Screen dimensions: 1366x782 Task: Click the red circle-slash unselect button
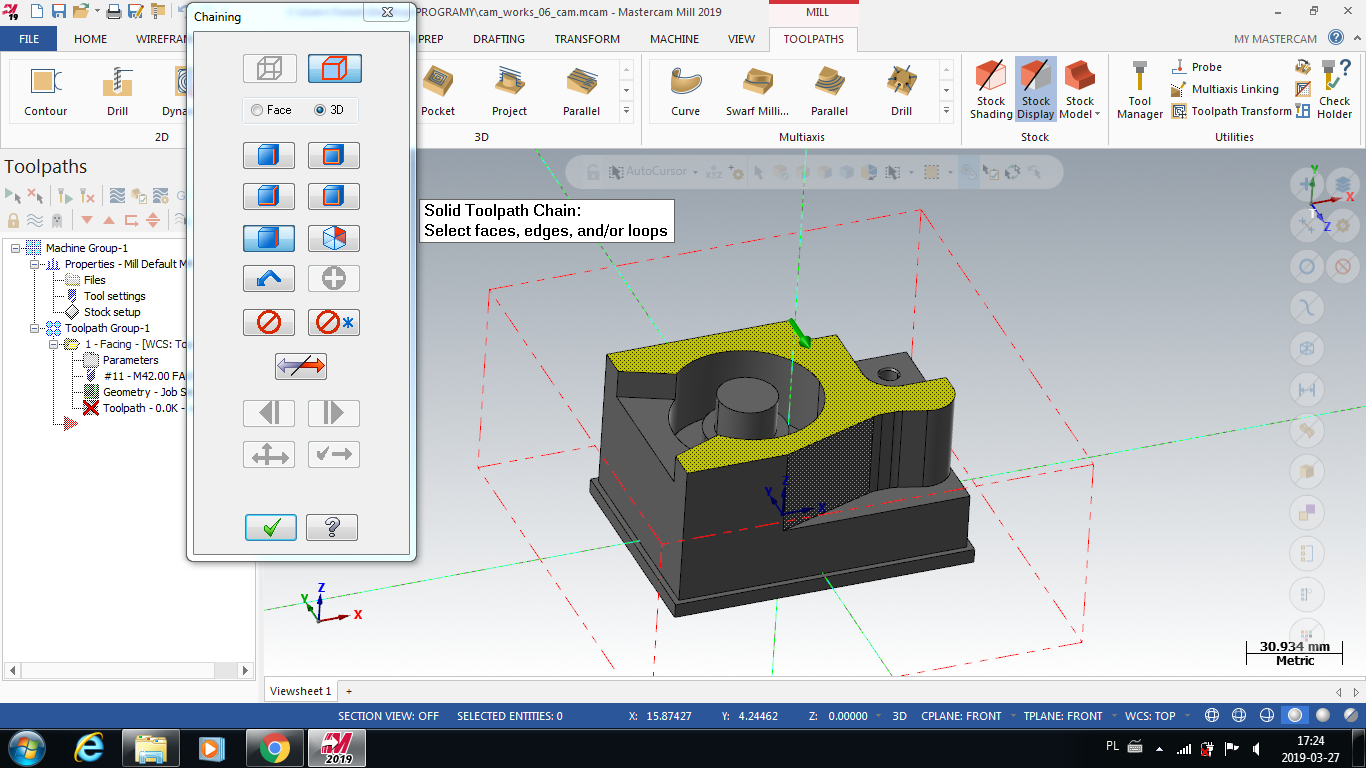click(269, 322)
